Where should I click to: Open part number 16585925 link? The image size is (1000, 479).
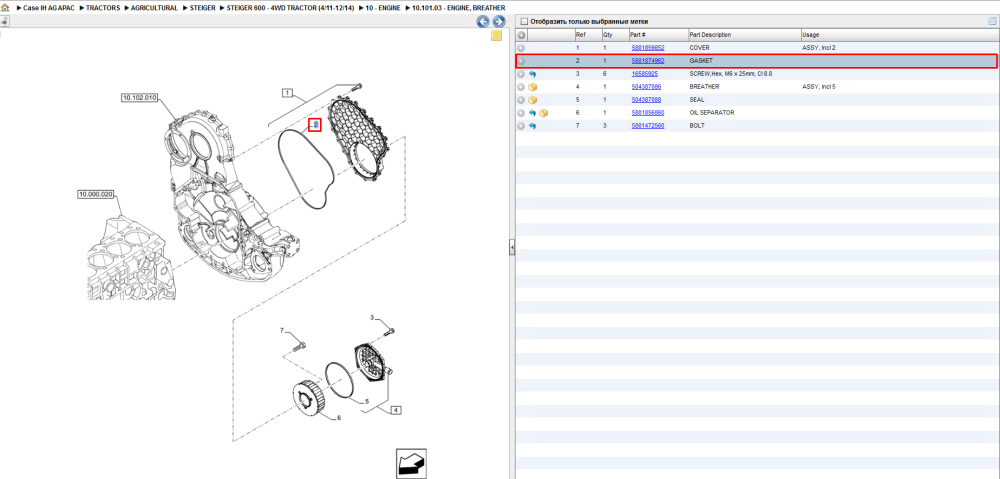(644, 74)
